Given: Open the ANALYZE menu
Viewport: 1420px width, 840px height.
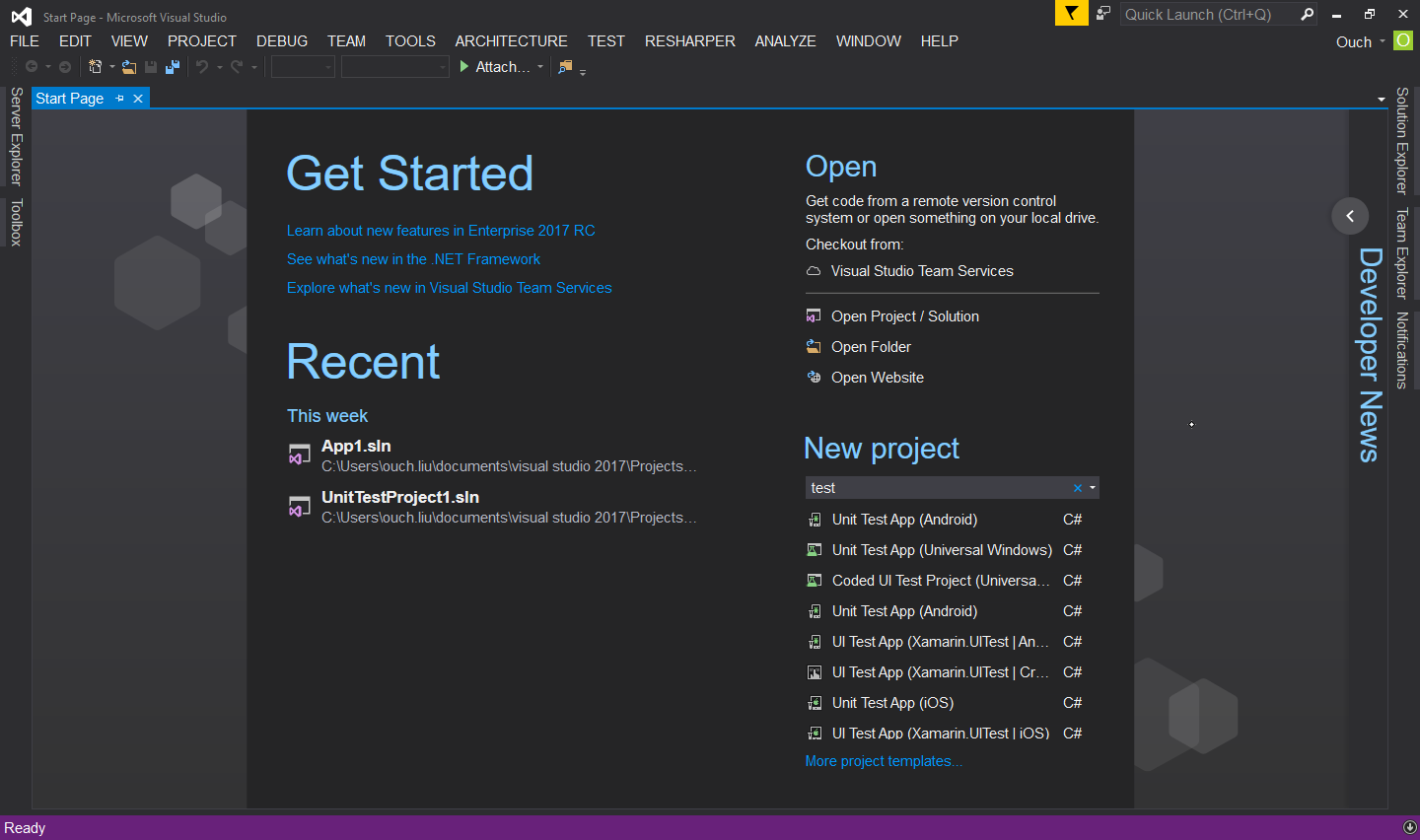Looking at the screenshot, I should click(786, 41).
